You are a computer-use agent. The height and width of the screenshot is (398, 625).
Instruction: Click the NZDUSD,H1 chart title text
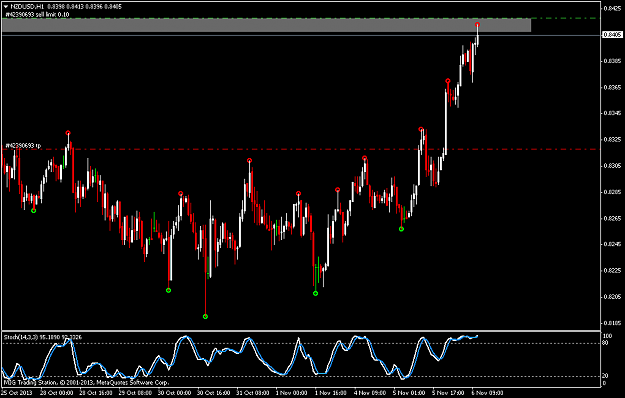pyautogui.click(x=27, y=6)
